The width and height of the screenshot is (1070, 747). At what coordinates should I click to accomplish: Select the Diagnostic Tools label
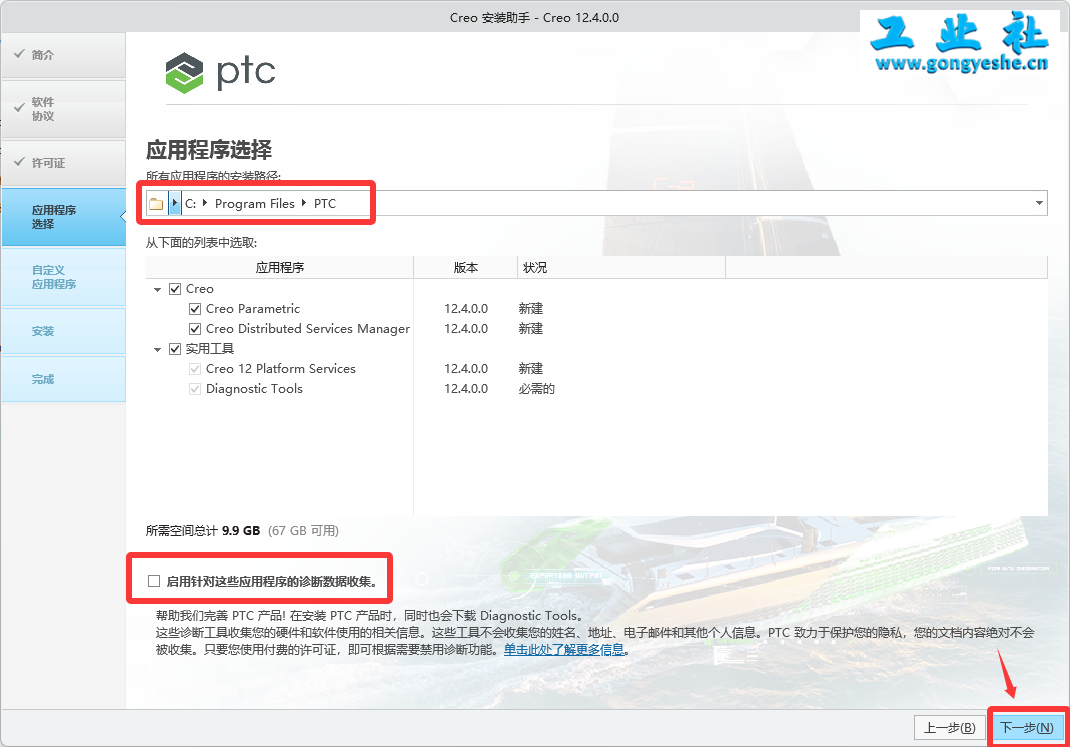coord(254,389)
